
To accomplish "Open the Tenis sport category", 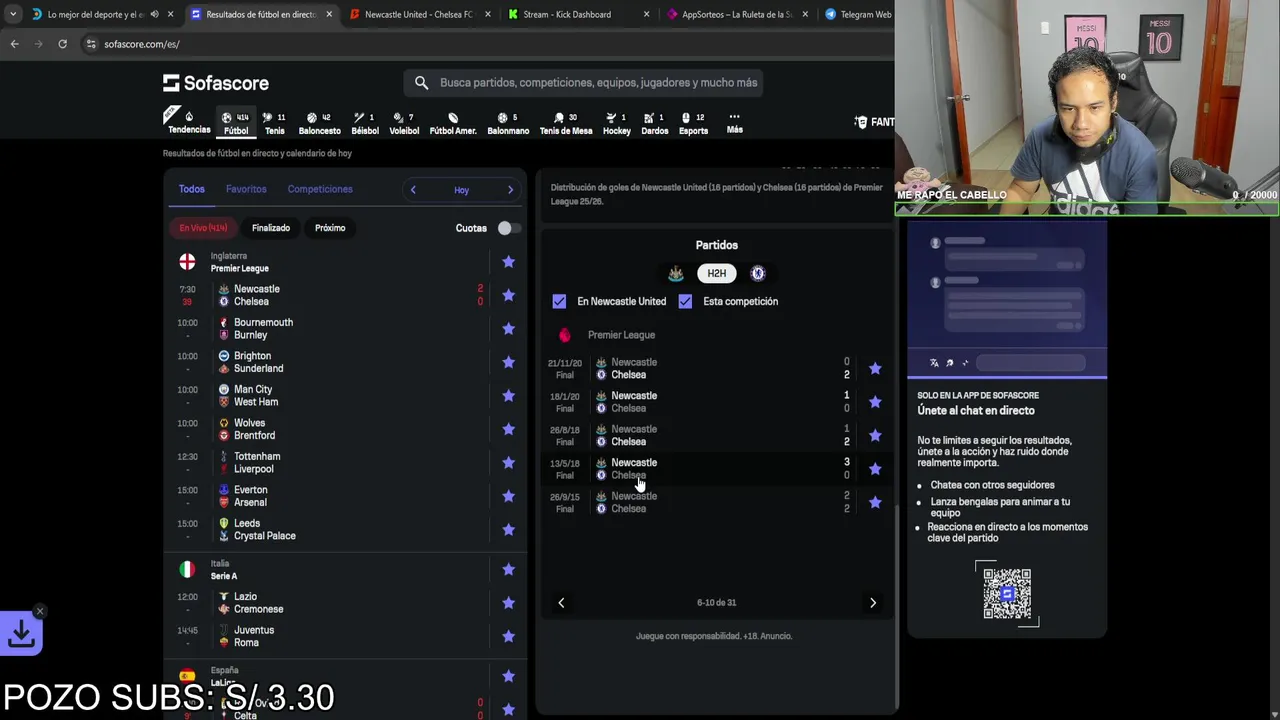I will tap(274, 123).
